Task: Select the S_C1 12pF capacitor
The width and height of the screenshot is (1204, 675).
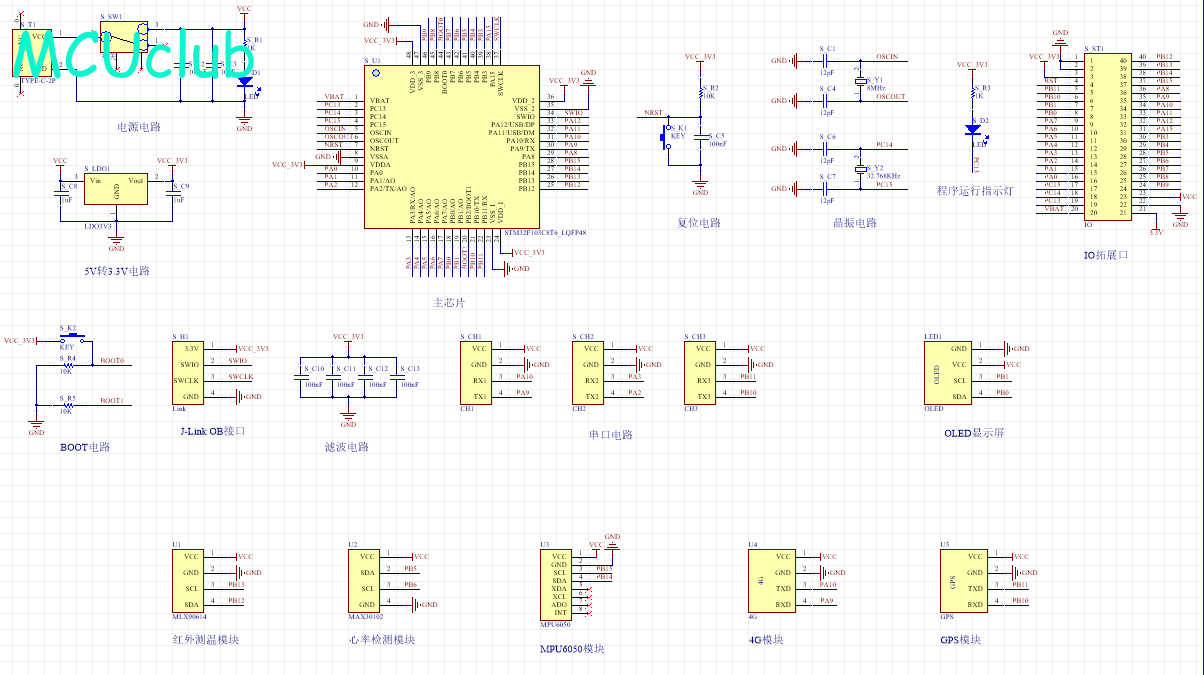Action: (826, 61)
